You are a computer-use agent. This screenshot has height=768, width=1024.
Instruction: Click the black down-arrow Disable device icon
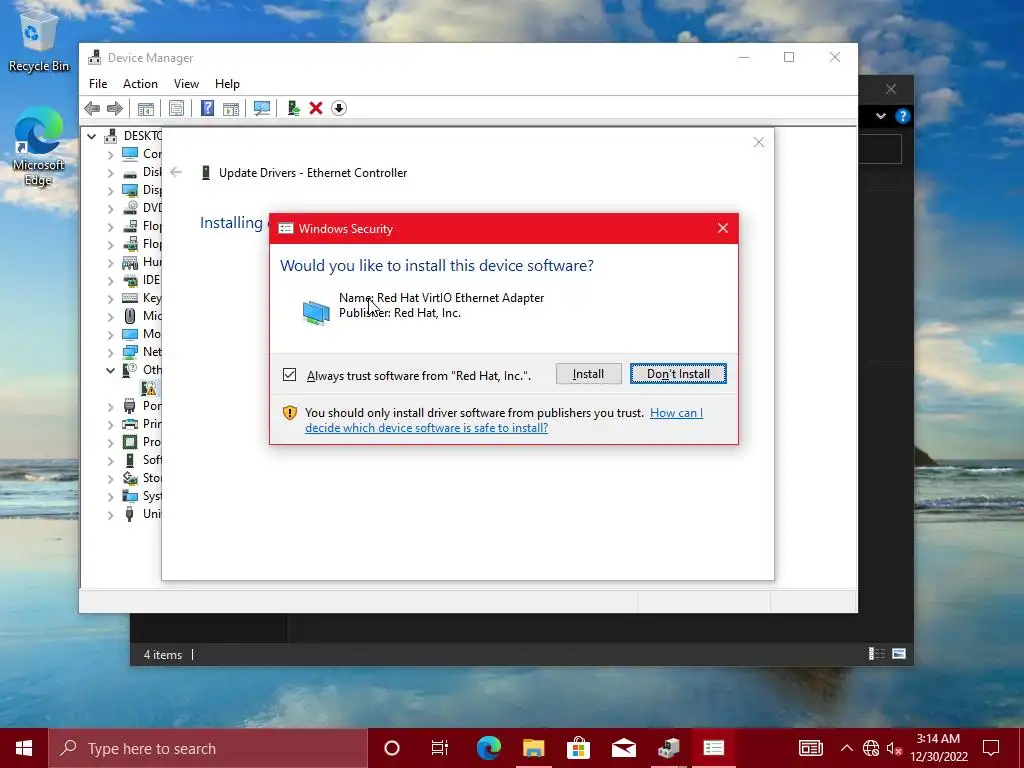[x=338, y=108]
